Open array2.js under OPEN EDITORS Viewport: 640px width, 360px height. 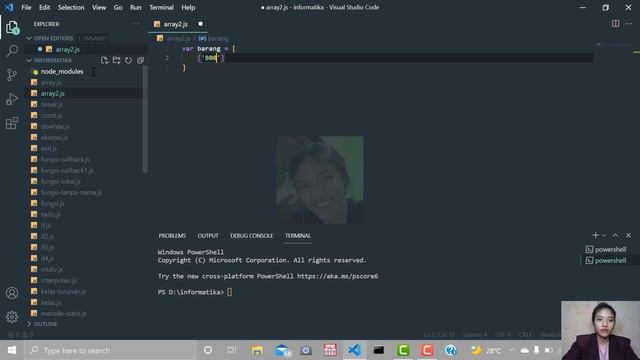point(67,49)
